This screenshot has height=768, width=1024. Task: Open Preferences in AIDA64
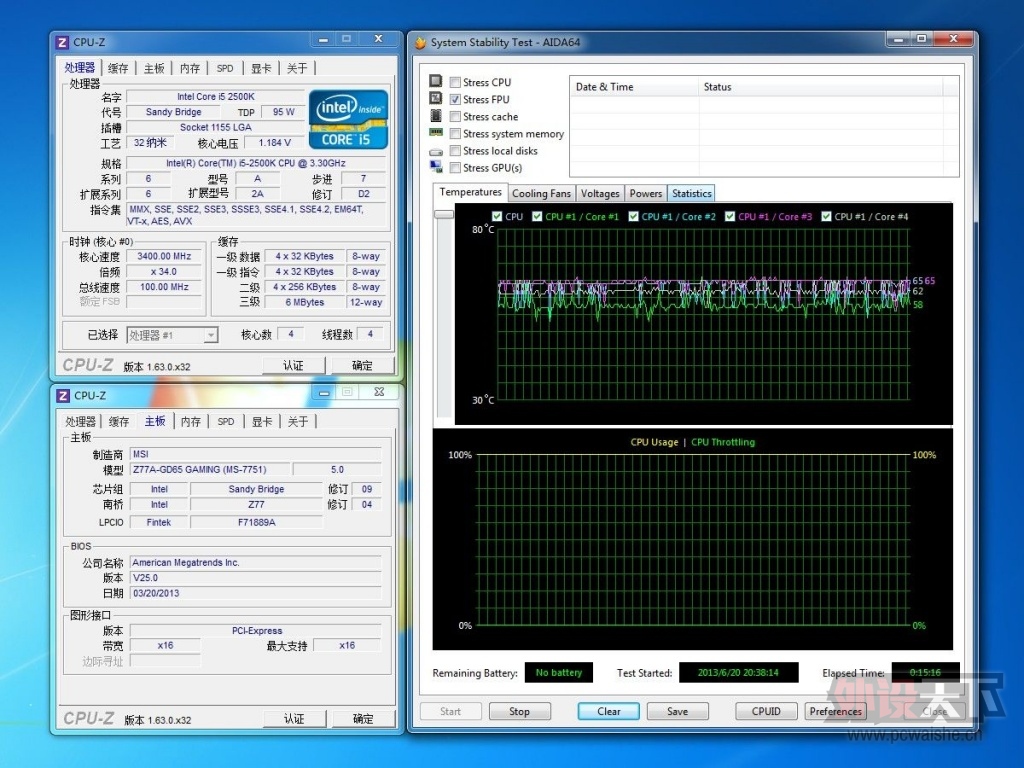[x=835, y=711]
